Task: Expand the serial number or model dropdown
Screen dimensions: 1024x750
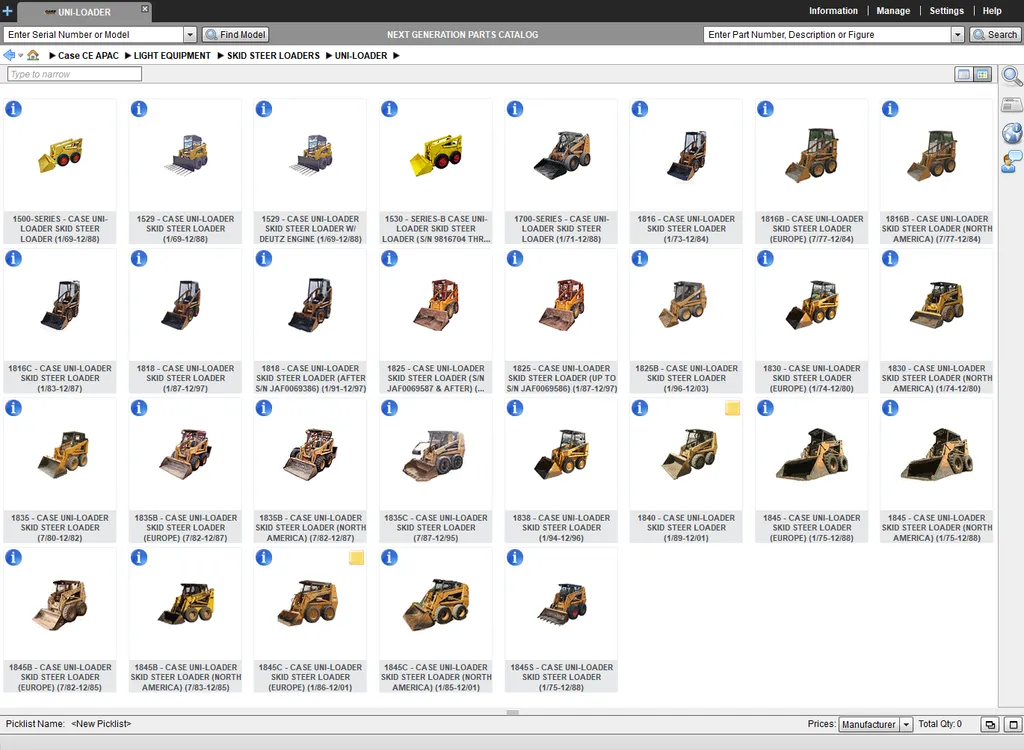Action: pos(190,35)
